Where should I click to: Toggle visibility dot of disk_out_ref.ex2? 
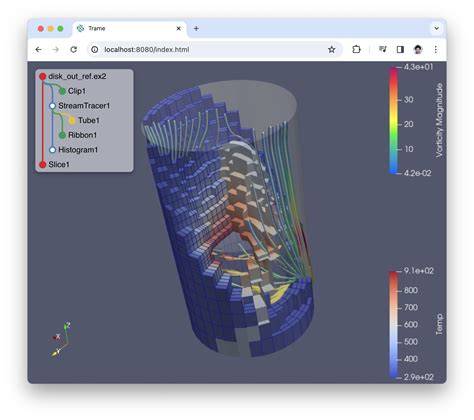click(43, 76)
